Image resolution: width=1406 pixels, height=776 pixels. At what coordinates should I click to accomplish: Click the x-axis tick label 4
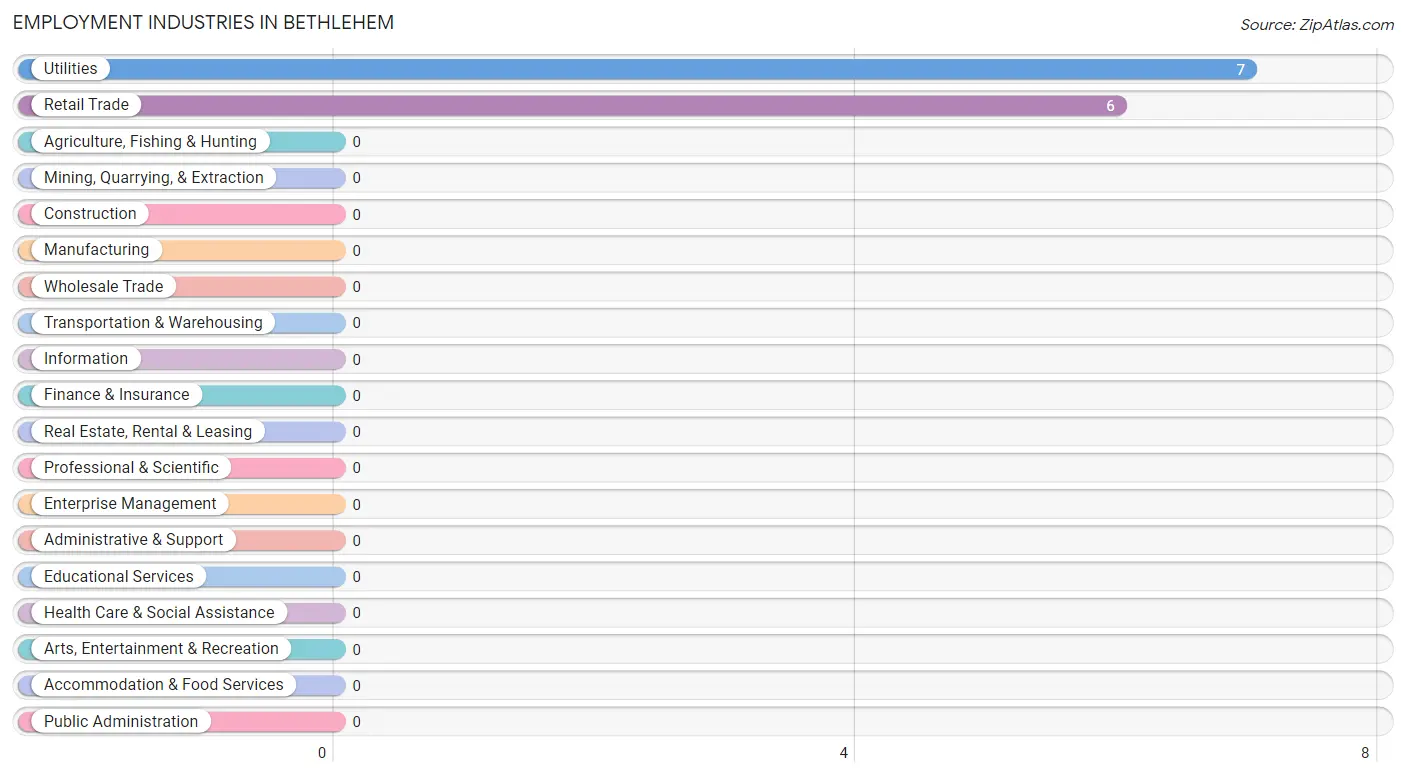point(844,753)
